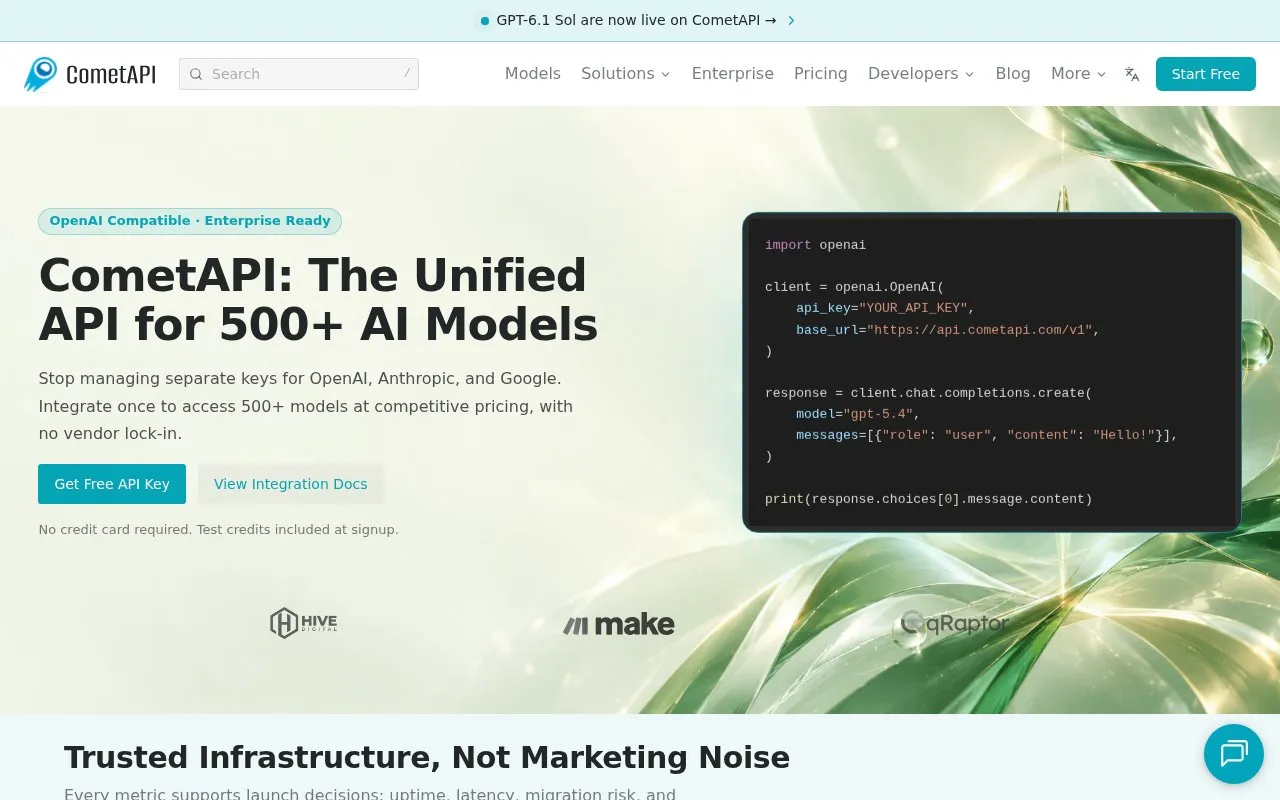
Task: Click the CometAPI brand name text
Action: [111, 74]
